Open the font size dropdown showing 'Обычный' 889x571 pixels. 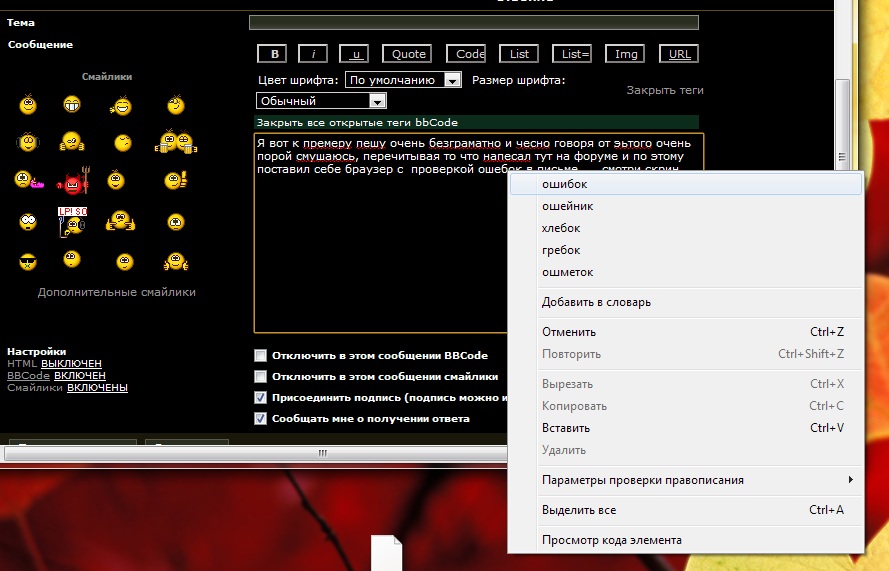(x=377, y=101)
